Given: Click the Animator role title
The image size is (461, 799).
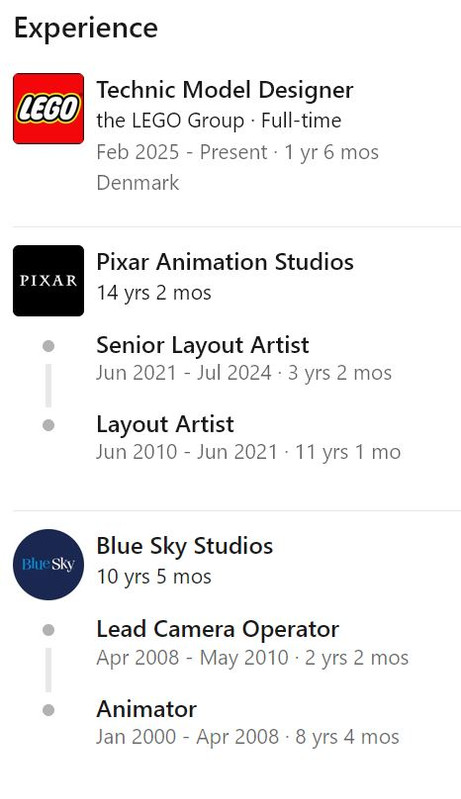Looking at the screenshot, I should click(x=147, y=709).
